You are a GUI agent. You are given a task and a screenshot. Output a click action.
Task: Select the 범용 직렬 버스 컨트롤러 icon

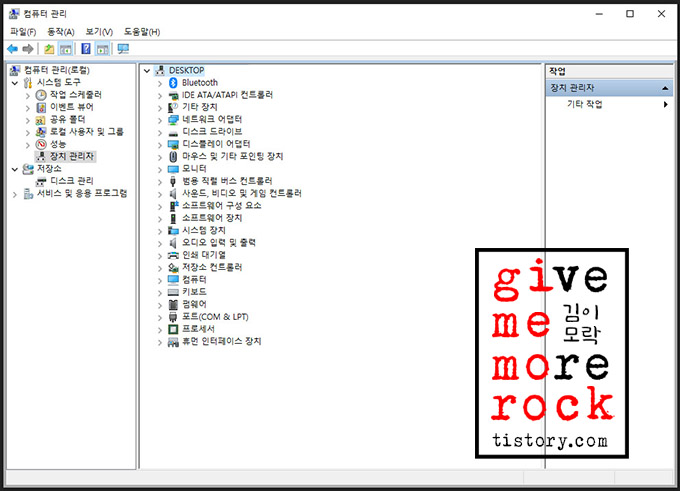pos(173,181)
